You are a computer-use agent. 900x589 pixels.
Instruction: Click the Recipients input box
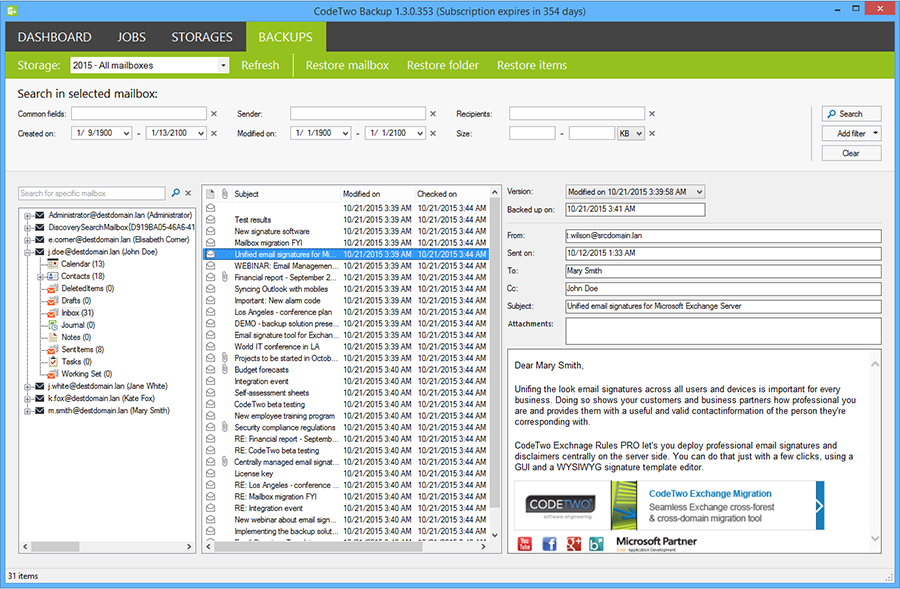(x=577, y=114)
